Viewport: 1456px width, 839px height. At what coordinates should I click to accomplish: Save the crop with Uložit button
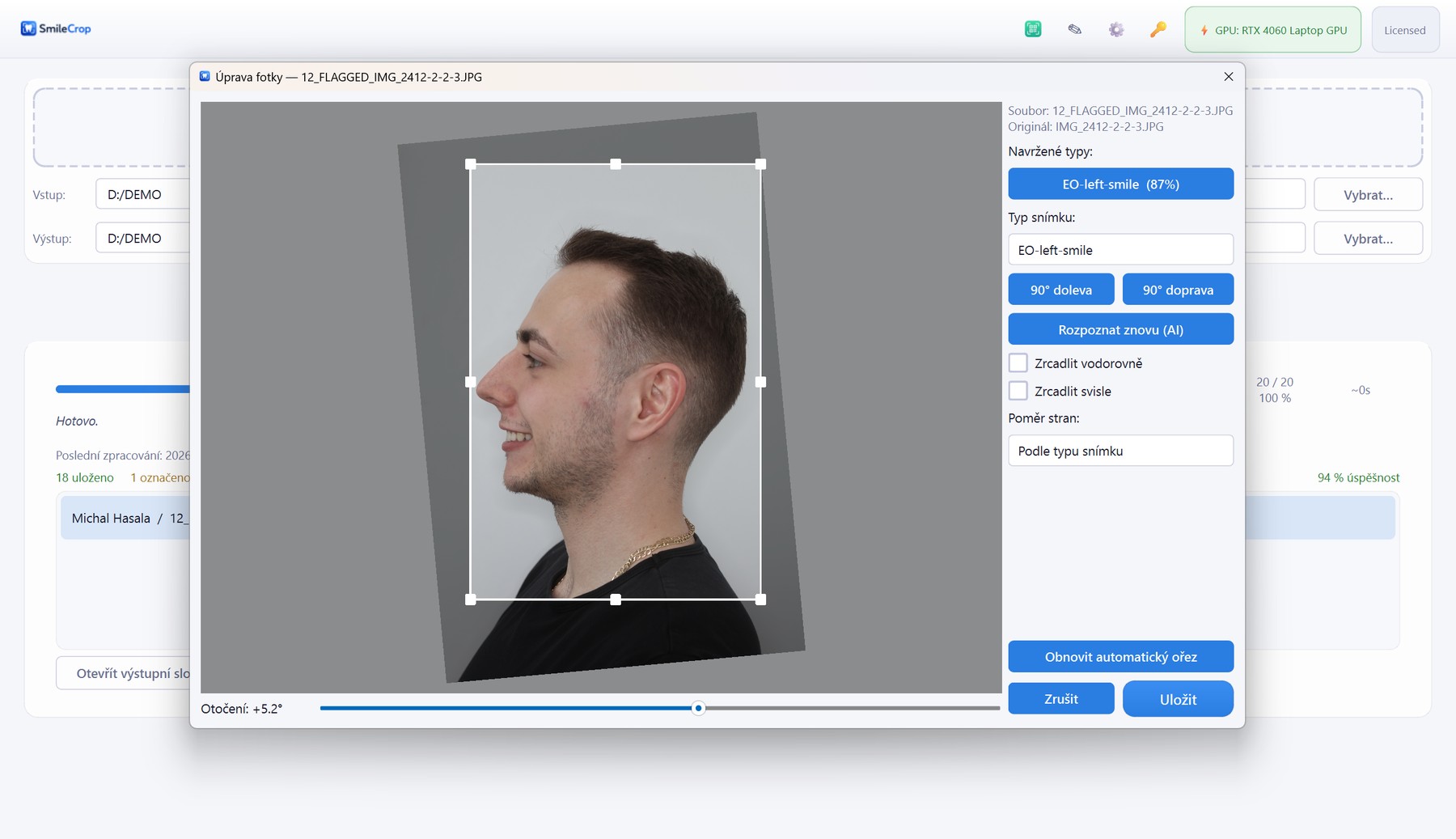[1178, 699]
